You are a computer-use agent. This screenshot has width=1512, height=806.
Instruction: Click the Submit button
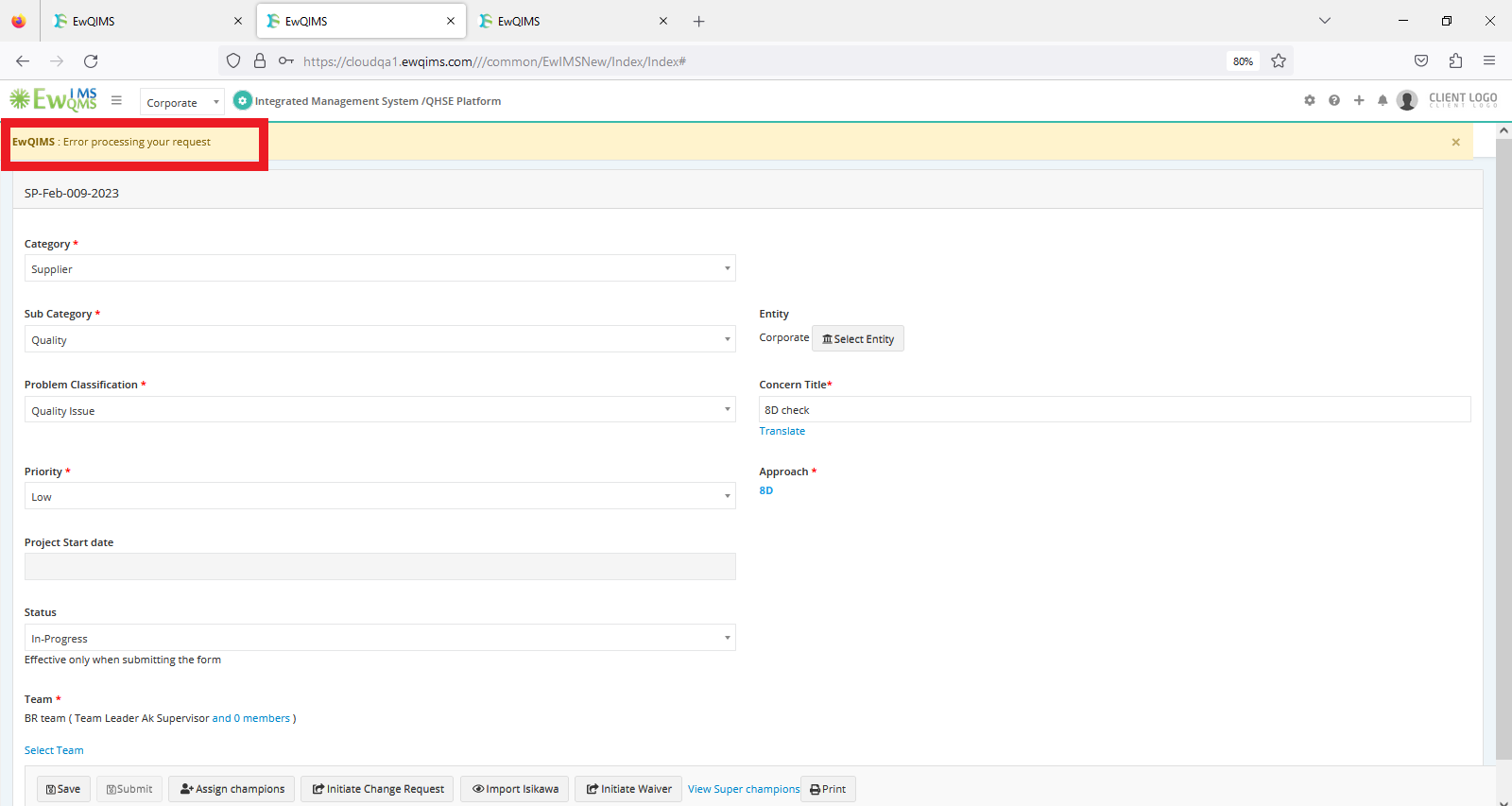pos(129,789)
